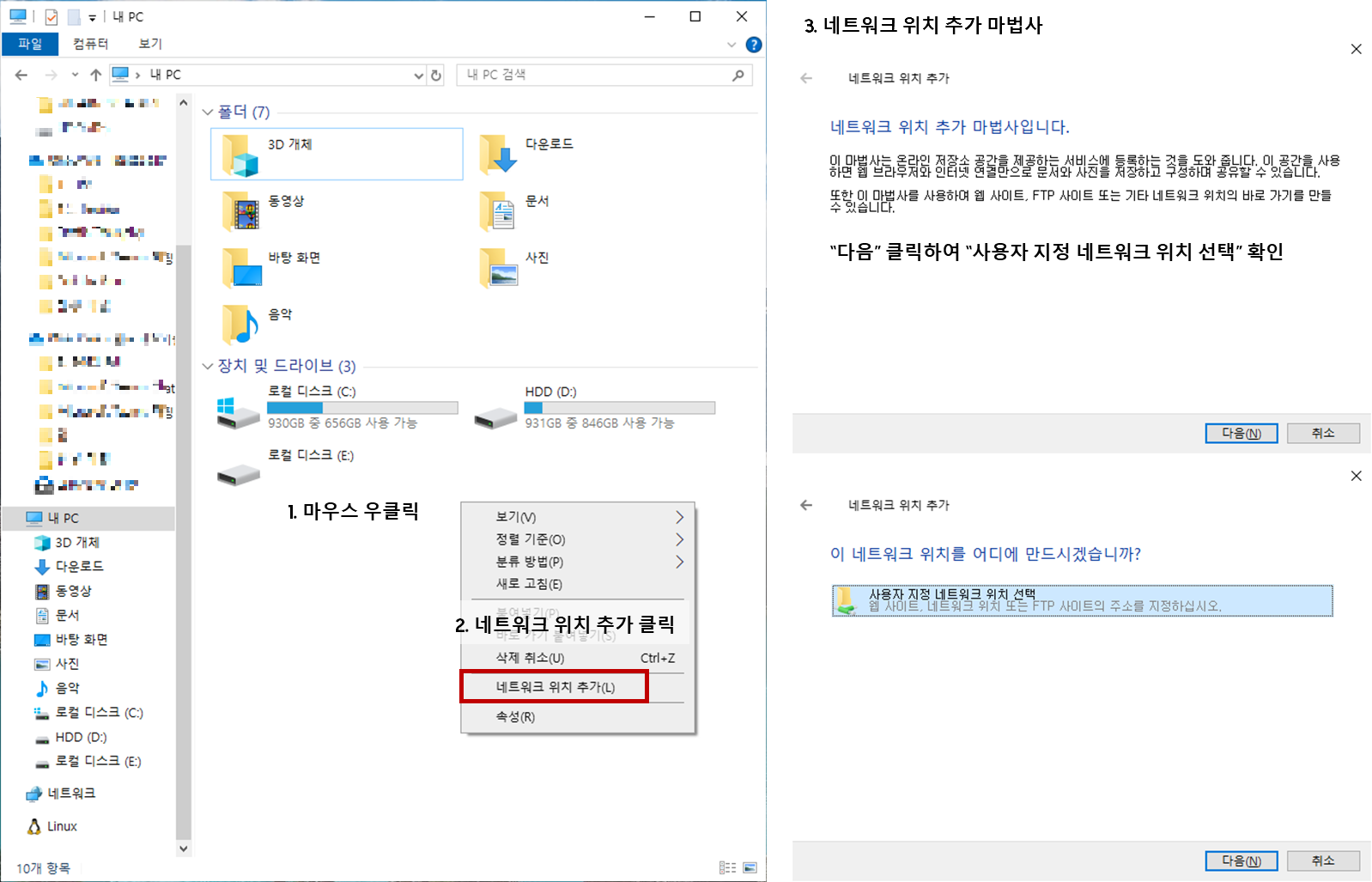This screenshot has height=882, width=1372.
Task: Open the 파일 ribbon tab
Action: (x=30, y=44)
